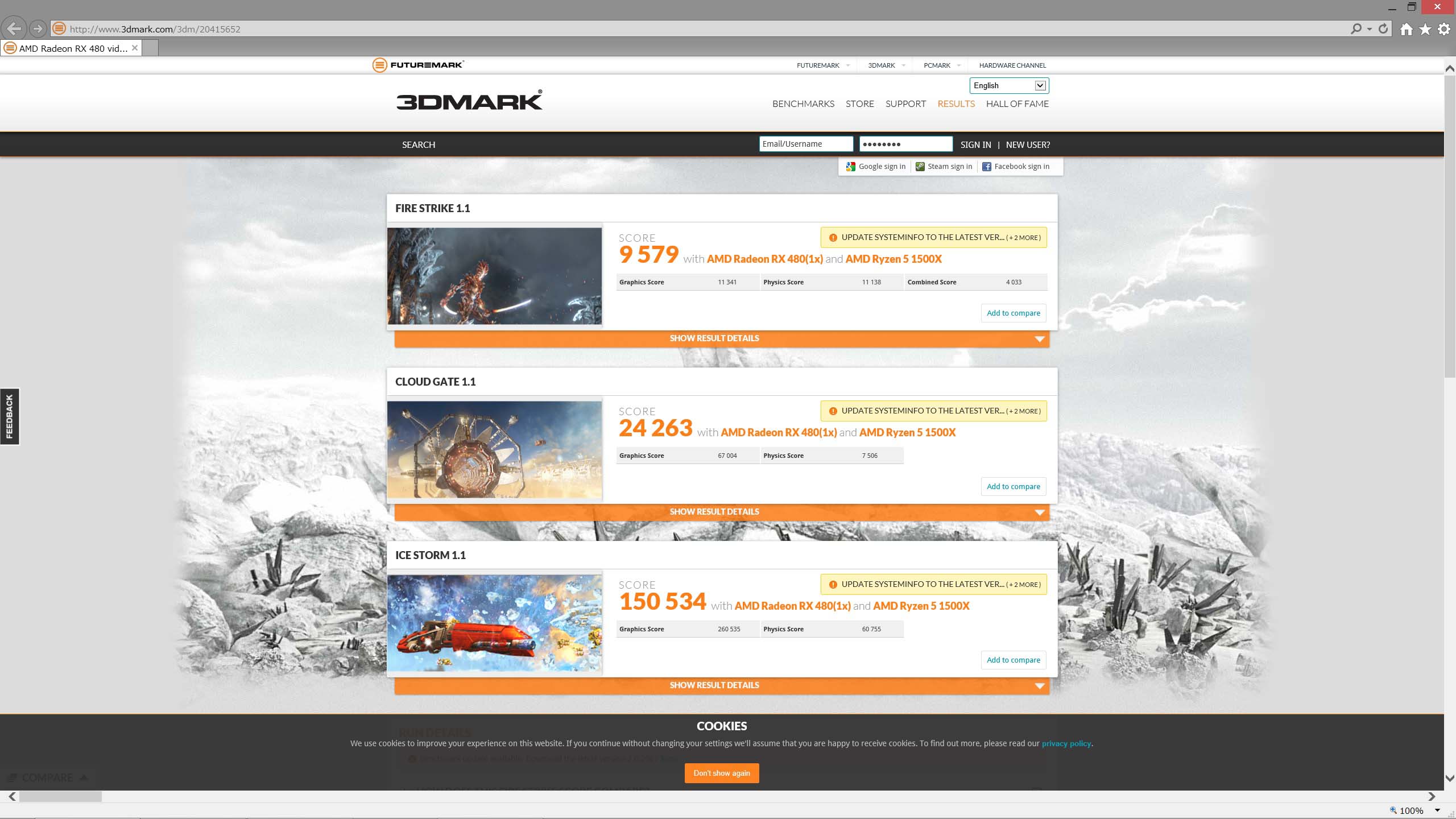Expand the 3DMark top menu arrow
The height and width of the screenshot is (819, 1456).
903,65
